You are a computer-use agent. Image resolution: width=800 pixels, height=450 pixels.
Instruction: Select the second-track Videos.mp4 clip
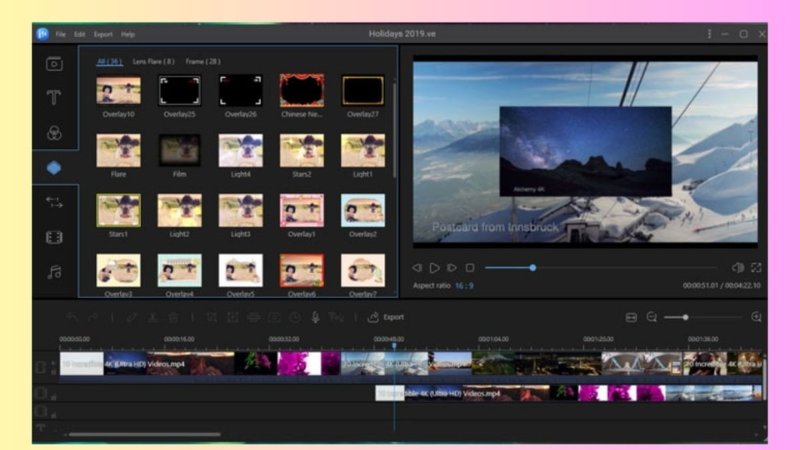pos(568,393)
